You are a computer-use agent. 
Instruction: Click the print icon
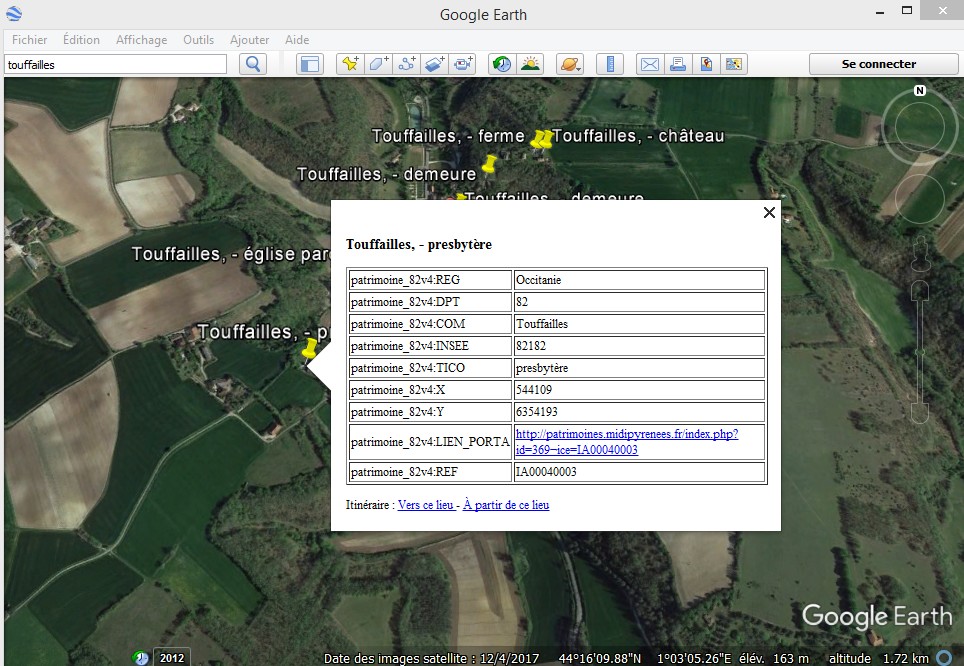[x=678, y=64]
